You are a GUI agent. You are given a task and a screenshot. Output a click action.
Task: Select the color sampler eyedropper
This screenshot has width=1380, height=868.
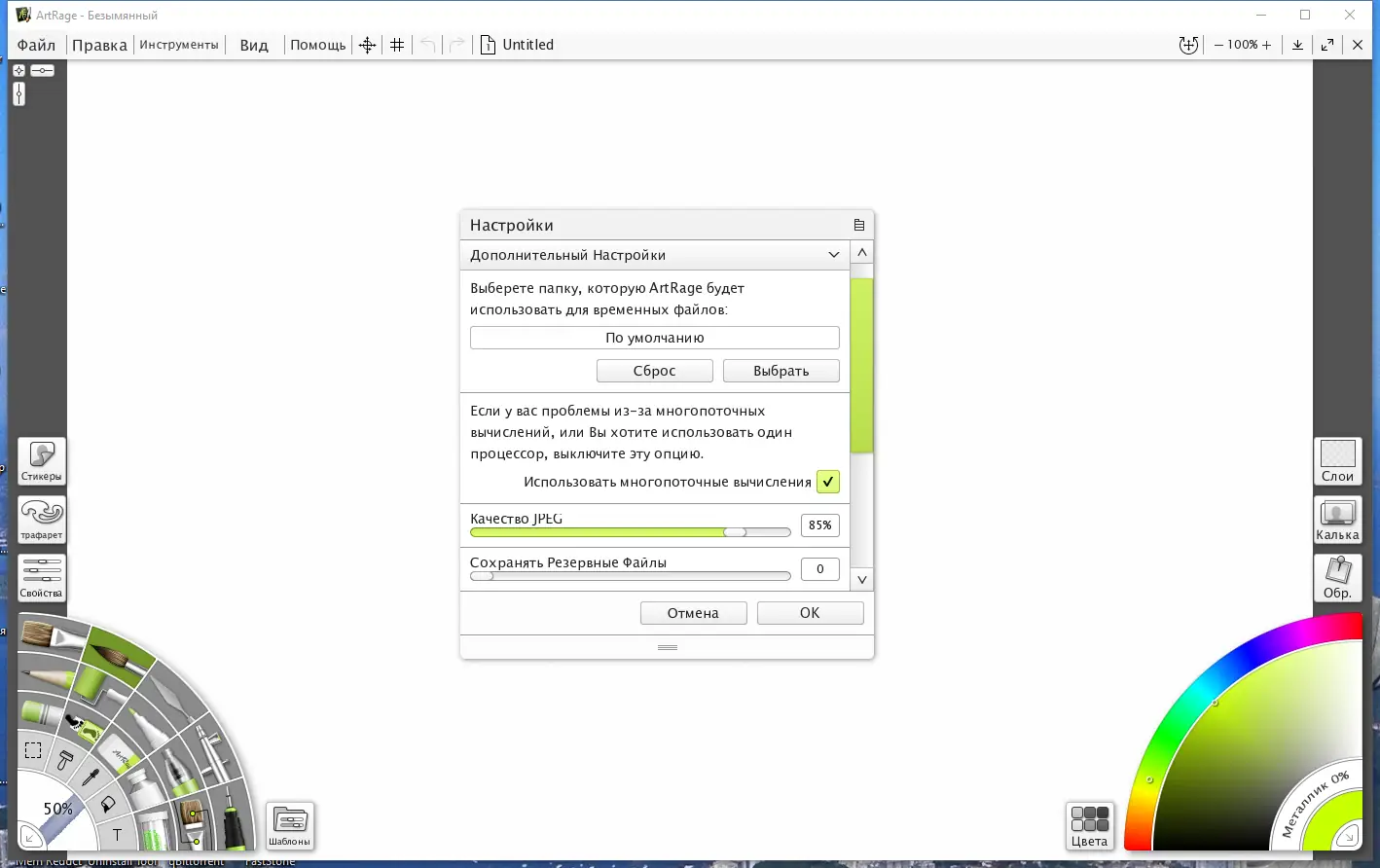(x=90, y=778)
